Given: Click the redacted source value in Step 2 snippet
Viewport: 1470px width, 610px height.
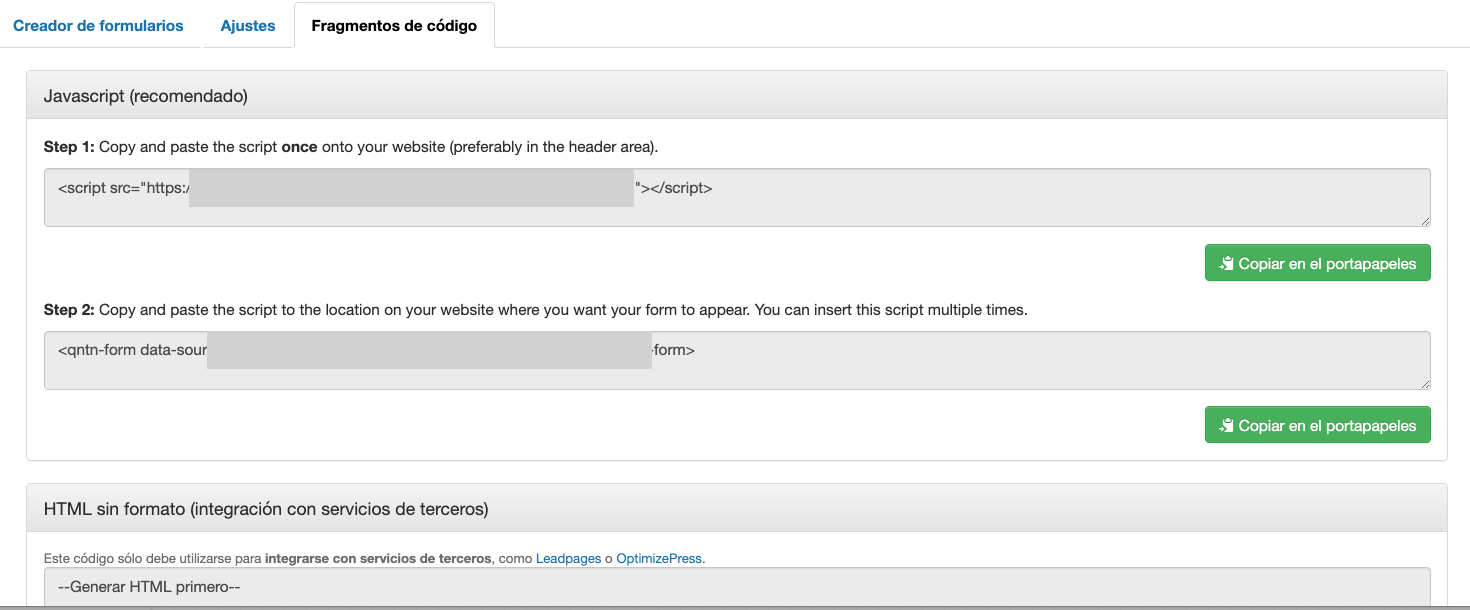Looking at the screenshot, I should (430, 350).
